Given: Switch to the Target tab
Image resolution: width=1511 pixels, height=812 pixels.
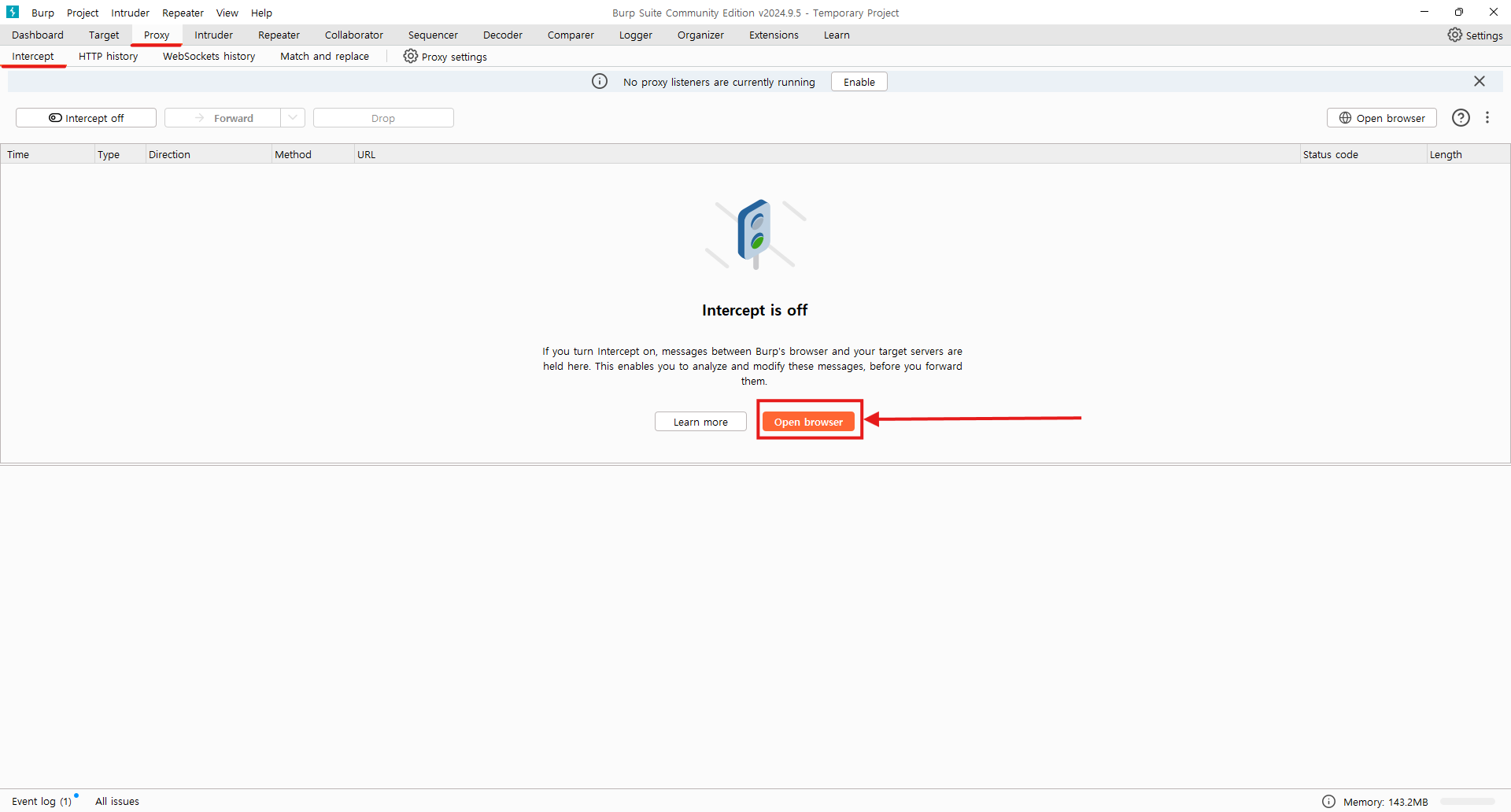Looking at the screenshot, I should (104, 35).
